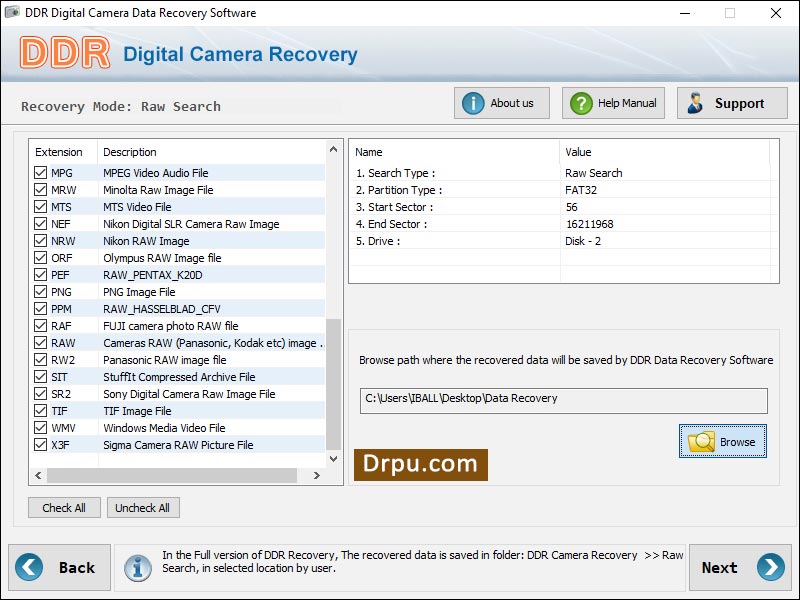This screenshot has height=600, width=800.
Task: Click the camera app icon in the title bar
Action: pos(12,13)
